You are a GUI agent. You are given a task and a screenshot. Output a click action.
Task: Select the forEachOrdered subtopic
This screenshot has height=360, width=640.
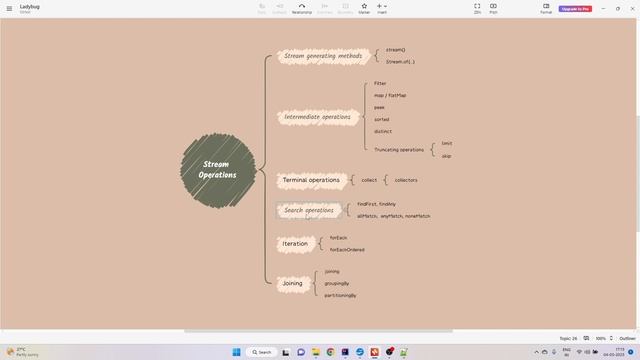(x=347, y=250)
